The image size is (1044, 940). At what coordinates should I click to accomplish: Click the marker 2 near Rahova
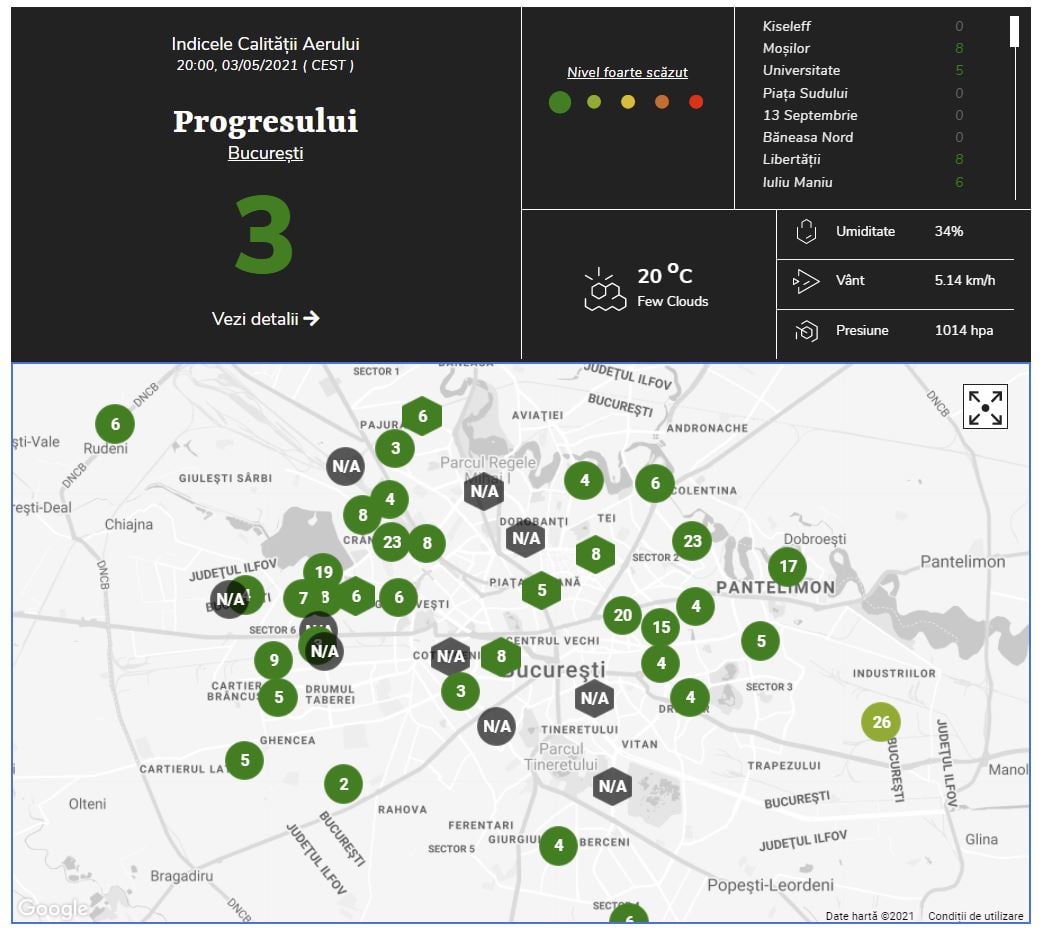coord(343,784)
